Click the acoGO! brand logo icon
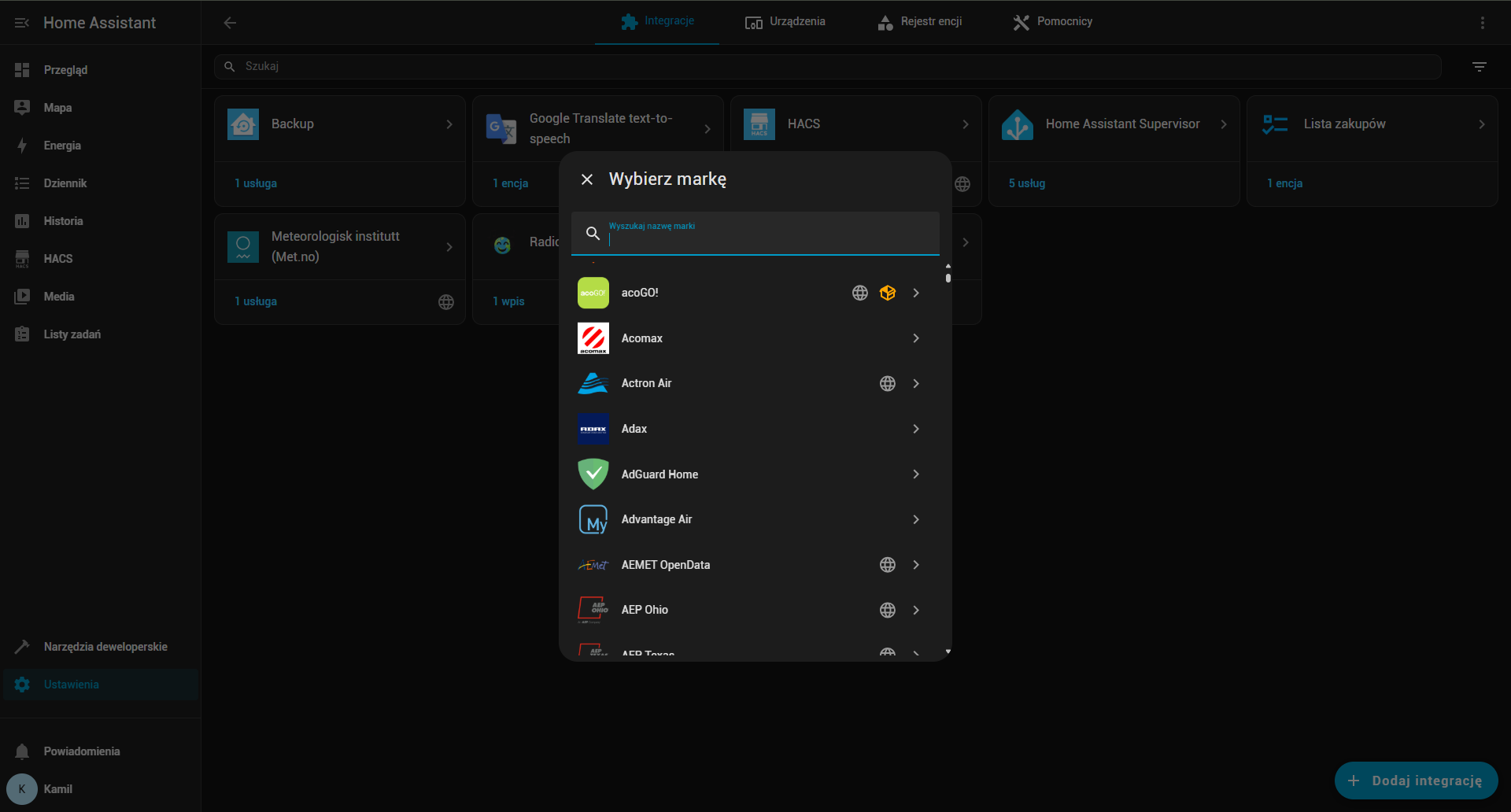This screenshot has width=1511, height=812. tap(593, 293)
